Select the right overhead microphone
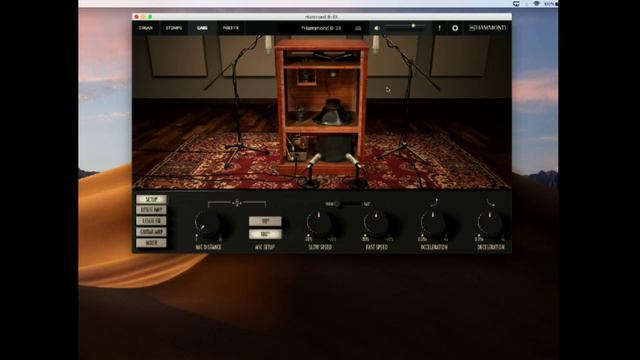The image size is (640, 360). (x=376, y=45)
